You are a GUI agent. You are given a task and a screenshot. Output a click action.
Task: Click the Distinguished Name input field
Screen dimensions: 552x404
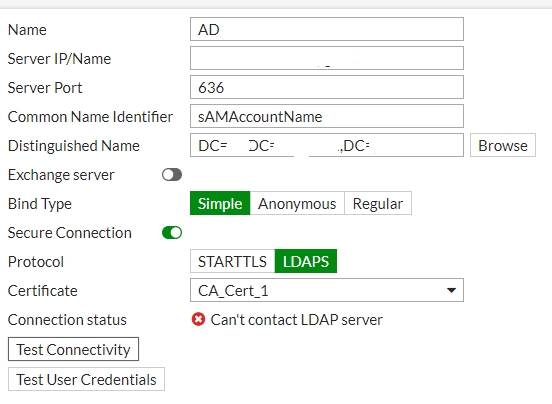click(327, 145)
